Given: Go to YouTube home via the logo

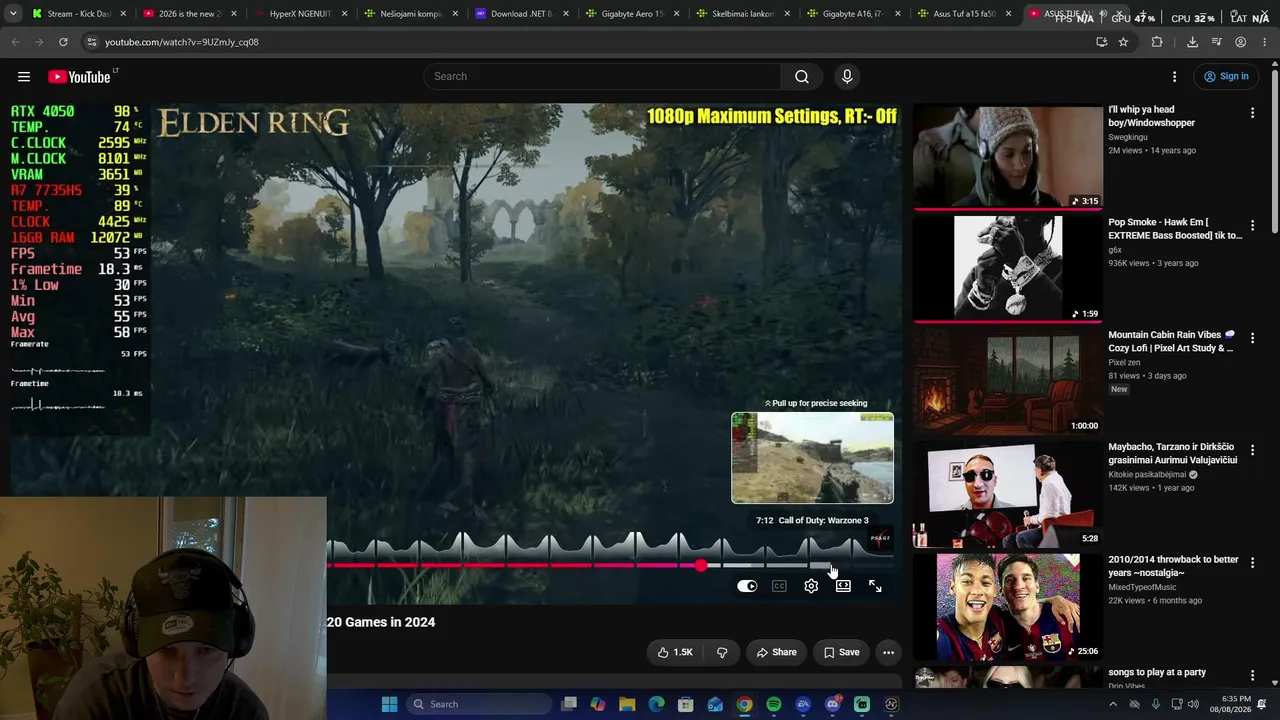Looking at the screenshot, I should coord(82,77).
